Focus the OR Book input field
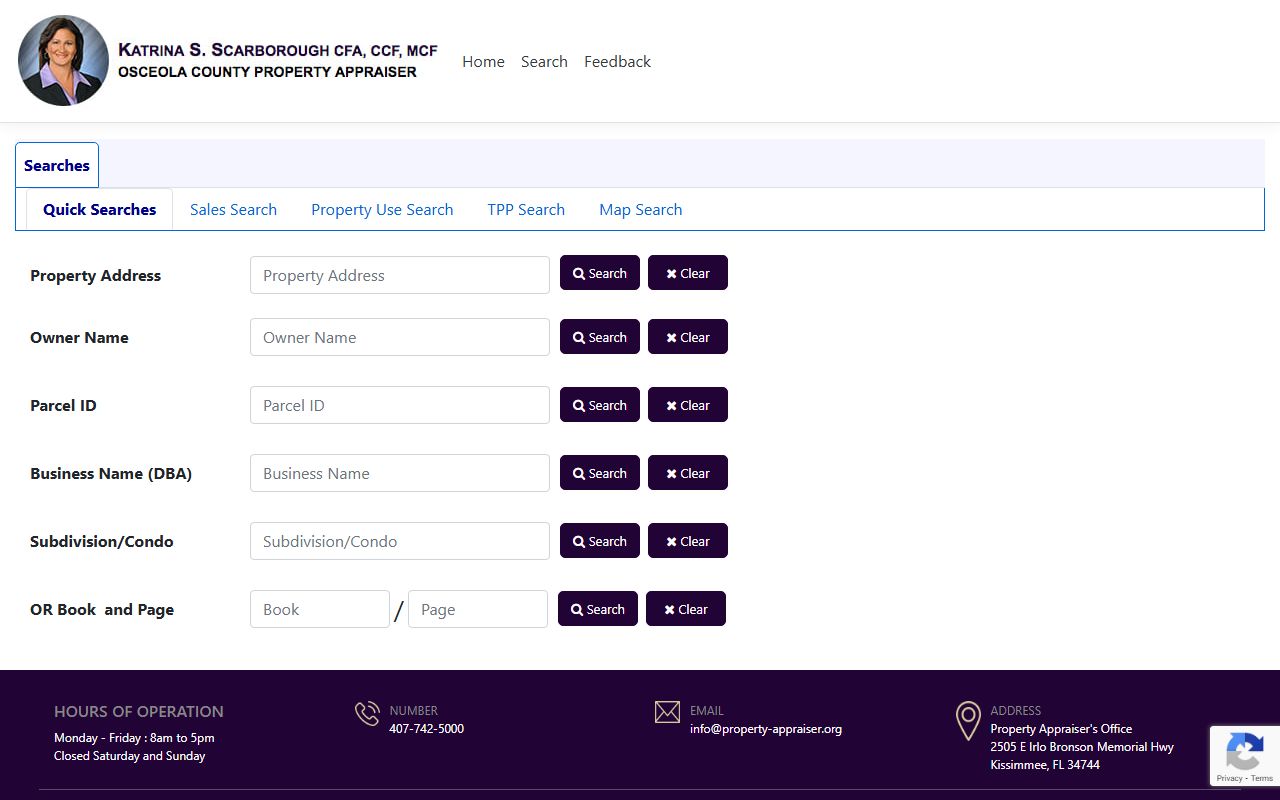Viewport: 1280px width, 800px height. point(320,609)
